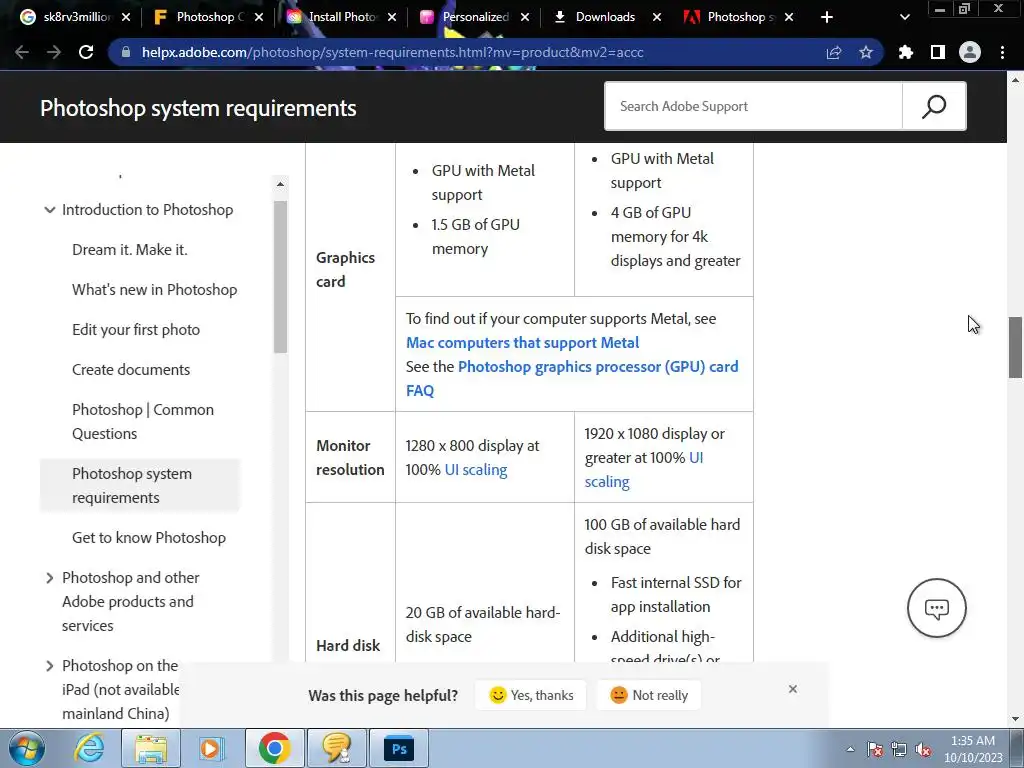1024x768 pixels.
Task: Click the Adobe Support search magnifier
Action: click(934, 106)
